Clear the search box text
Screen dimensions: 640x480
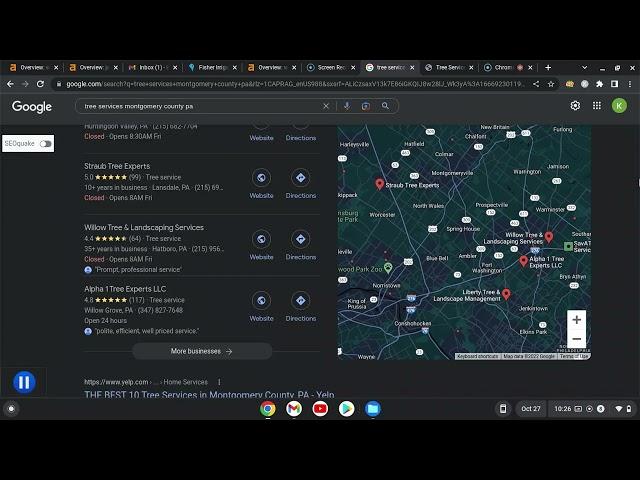pyautogui.click(x=326, y=106)
